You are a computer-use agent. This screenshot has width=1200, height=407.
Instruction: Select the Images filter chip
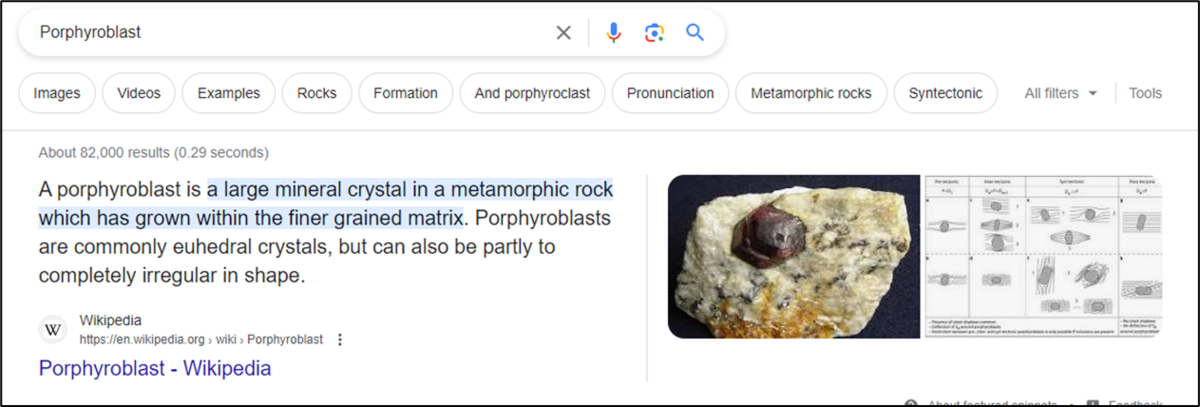click(57, 93)
